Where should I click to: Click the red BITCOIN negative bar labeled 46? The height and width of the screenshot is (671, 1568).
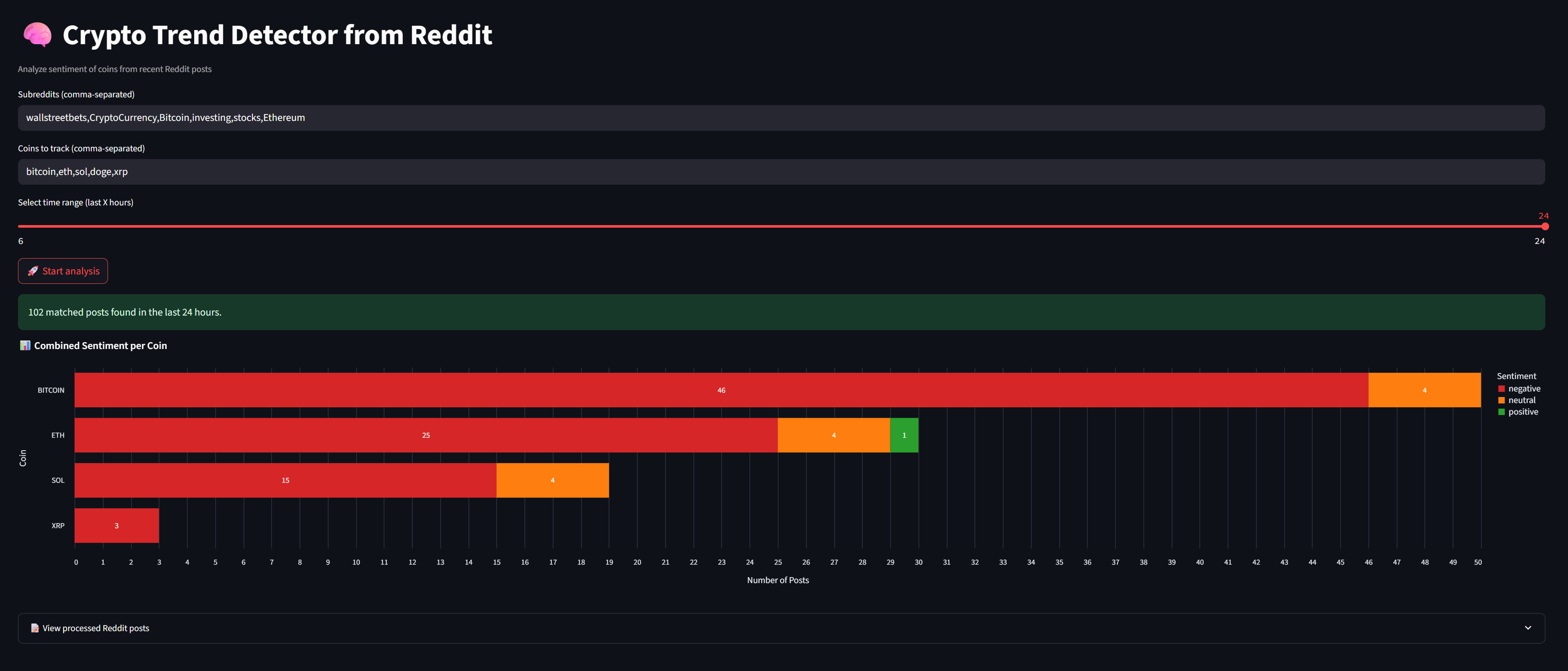point(721,390)
